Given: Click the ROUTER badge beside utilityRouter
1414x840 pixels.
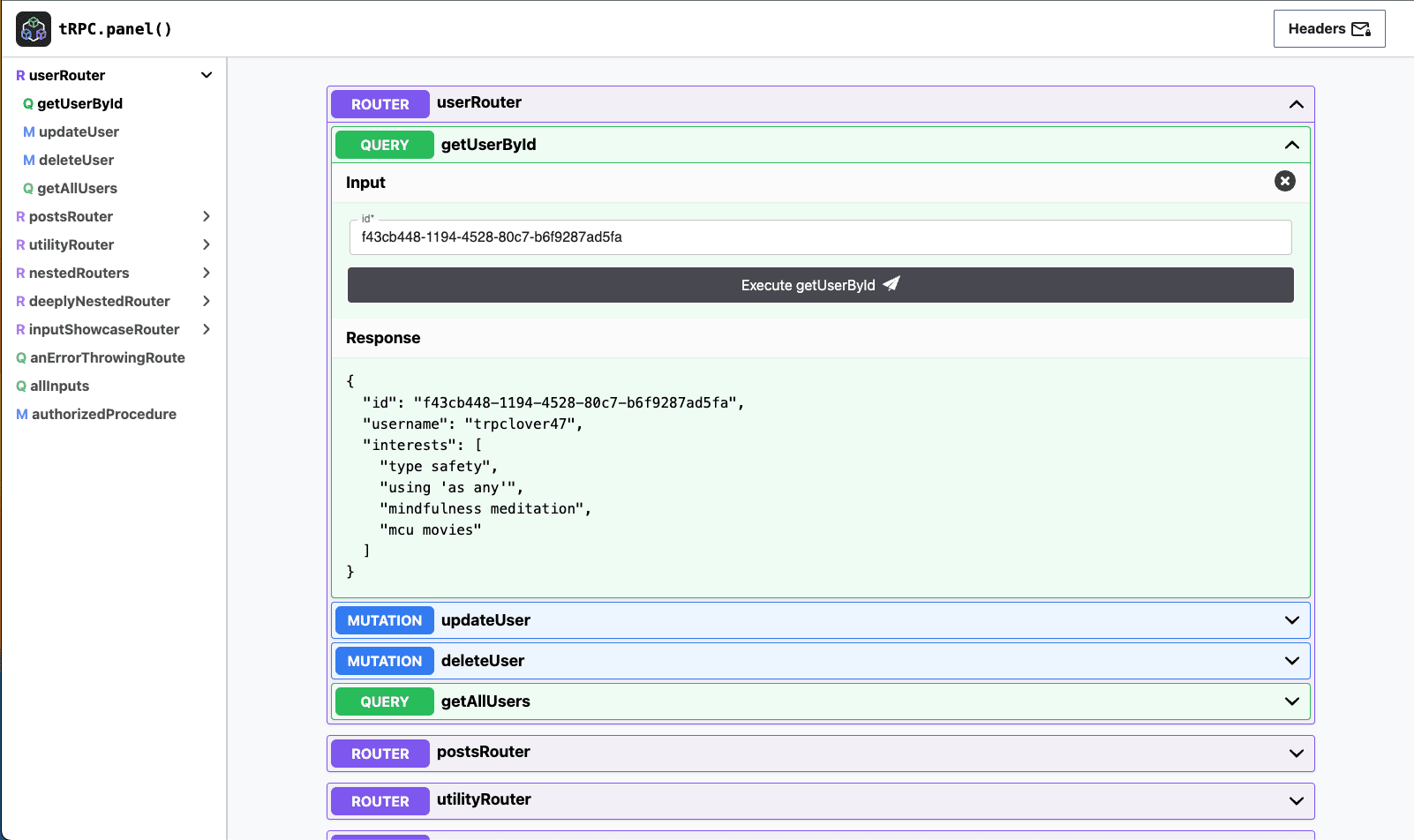Looking at the screenshot, I should click(380, 801).
